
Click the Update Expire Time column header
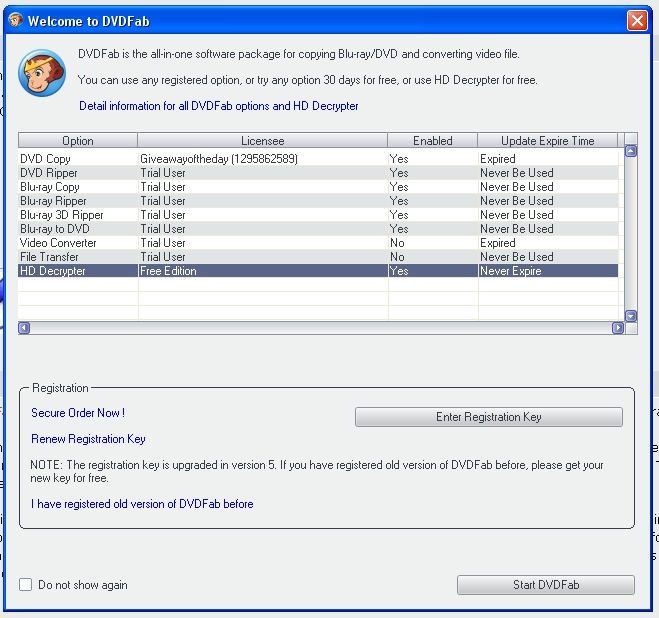click(548, 140)
